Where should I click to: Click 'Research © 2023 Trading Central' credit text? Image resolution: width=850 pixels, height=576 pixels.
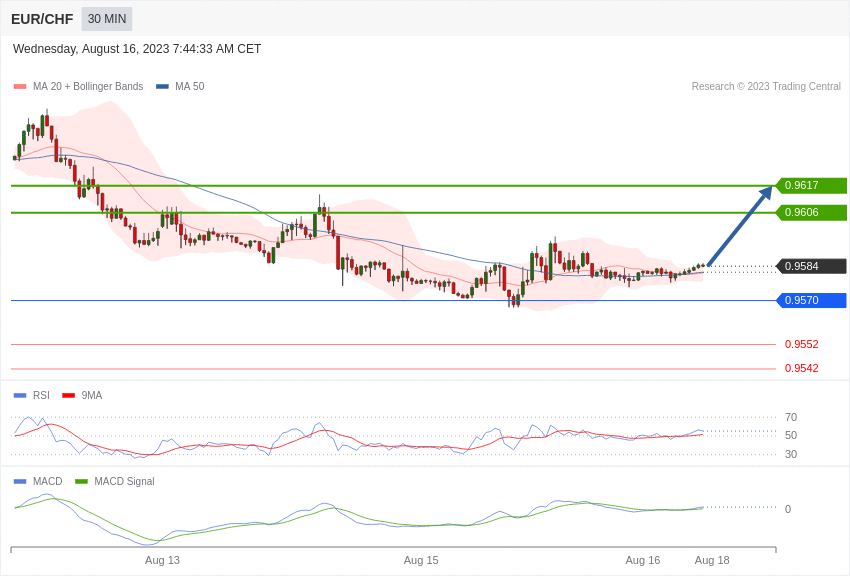(766, 87)
